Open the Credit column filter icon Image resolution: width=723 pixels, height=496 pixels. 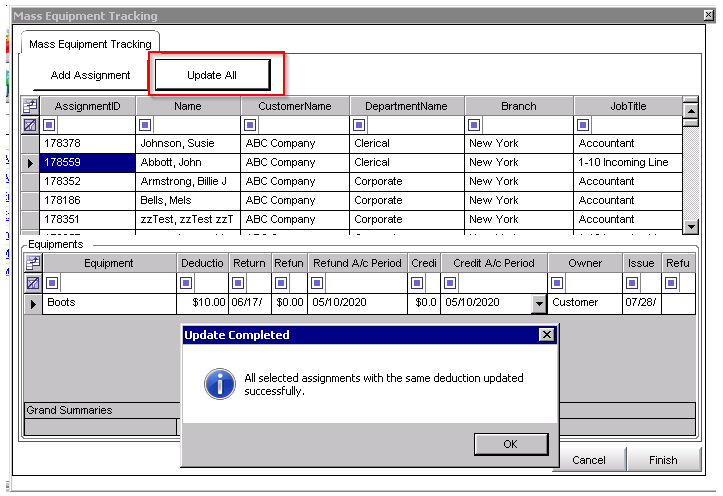click(x=417, y=283)
